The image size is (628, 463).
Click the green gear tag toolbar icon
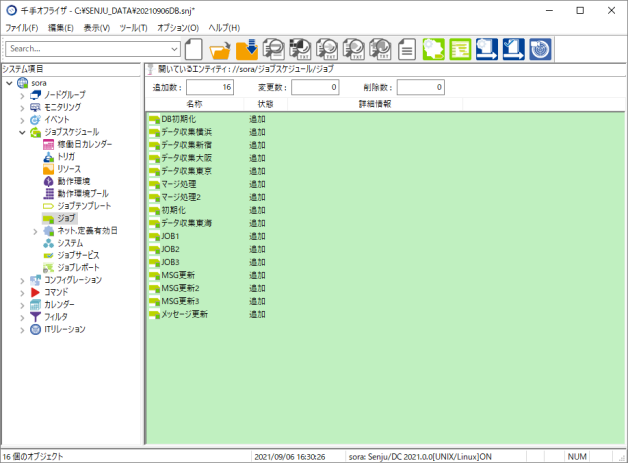point(433,49)
